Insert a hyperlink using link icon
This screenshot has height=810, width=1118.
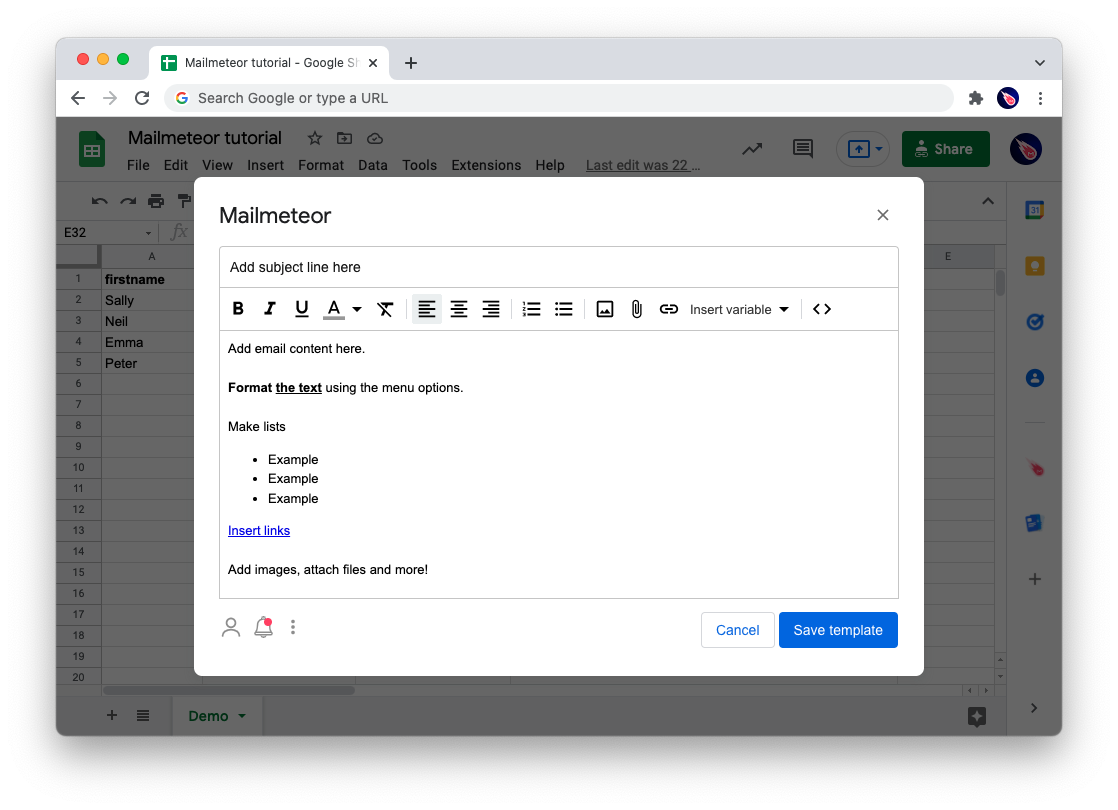(669, 309)
